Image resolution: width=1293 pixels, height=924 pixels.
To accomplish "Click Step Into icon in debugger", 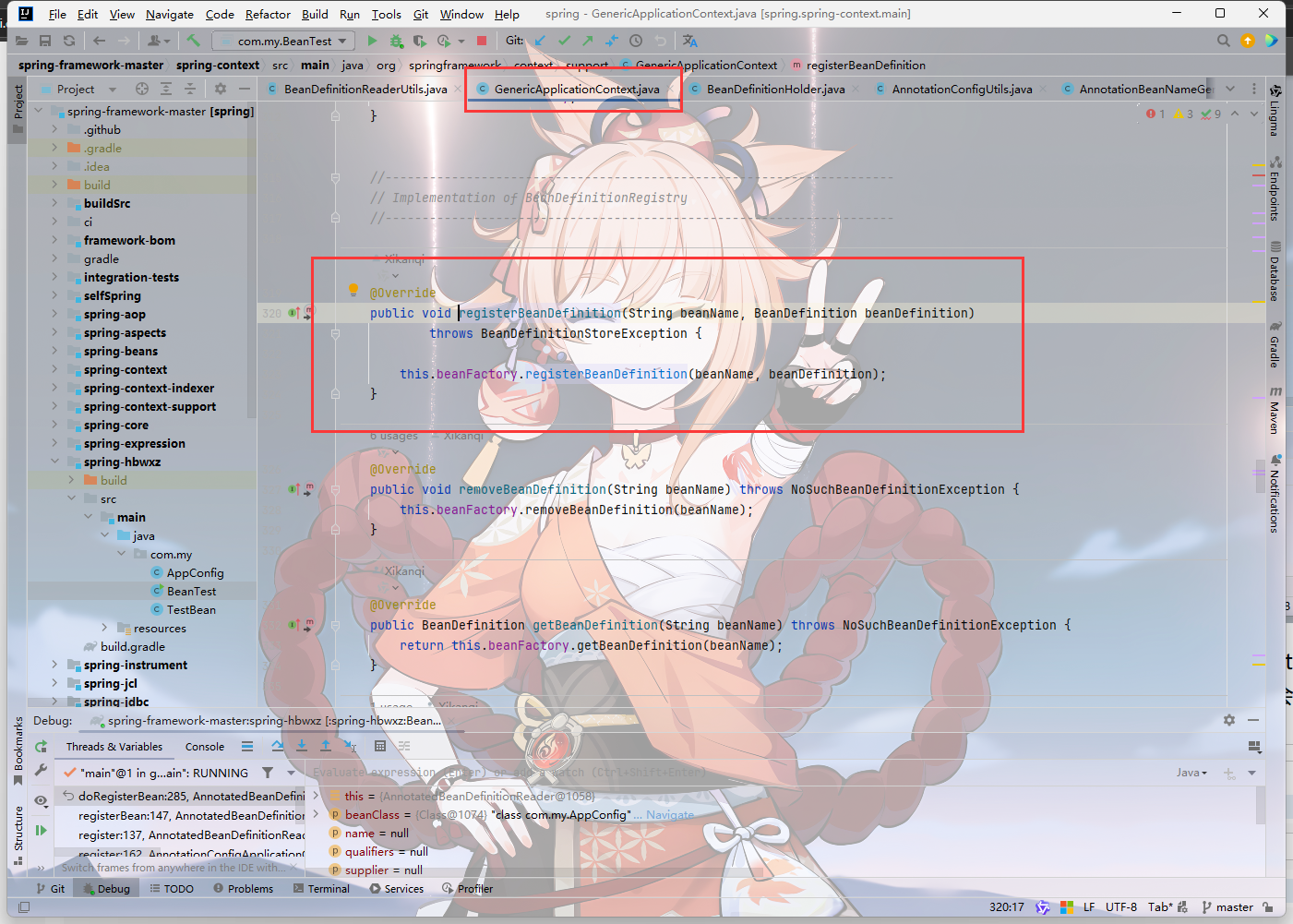I will [302, 746].
